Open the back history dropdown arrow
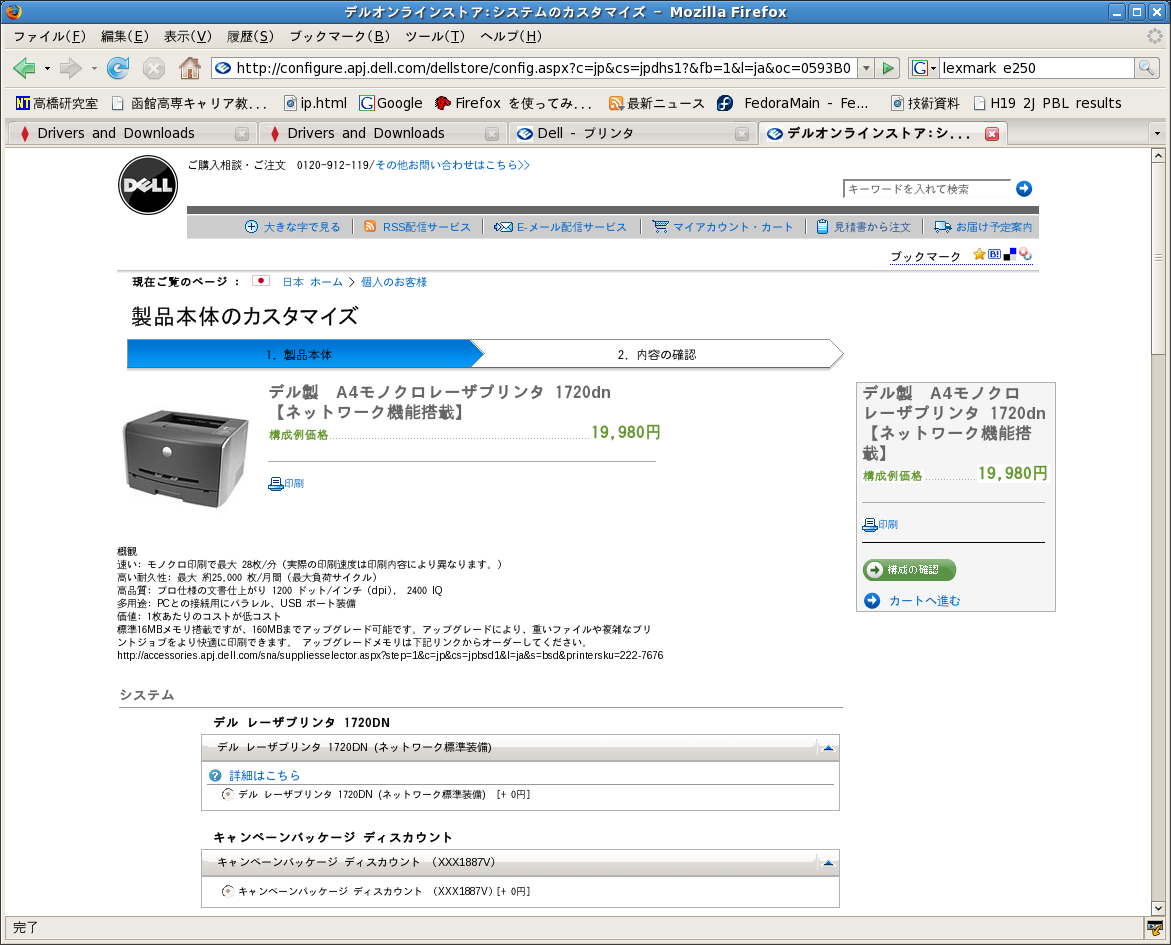The width and height of the screenshot is (1171, 945). point(47,68)
